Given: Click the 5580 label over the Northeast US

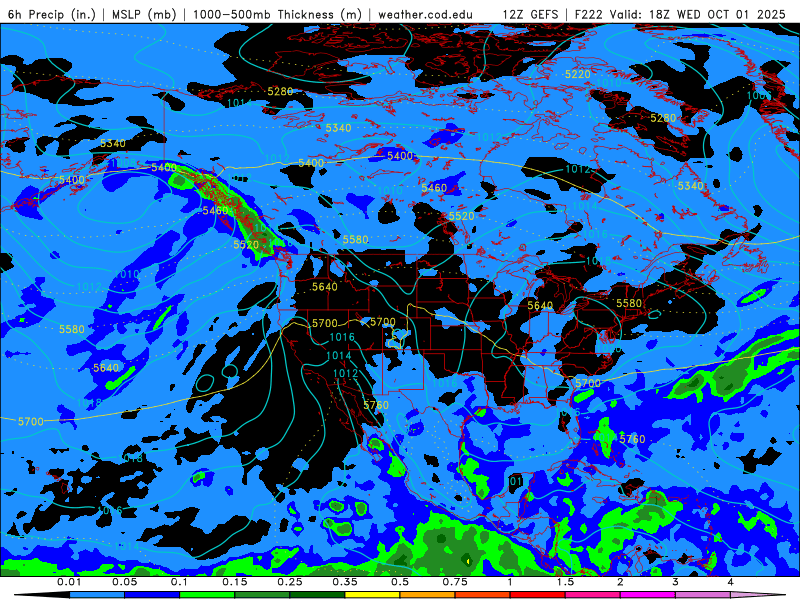Looking at the screenshot, I should click(x=629, y=304).
